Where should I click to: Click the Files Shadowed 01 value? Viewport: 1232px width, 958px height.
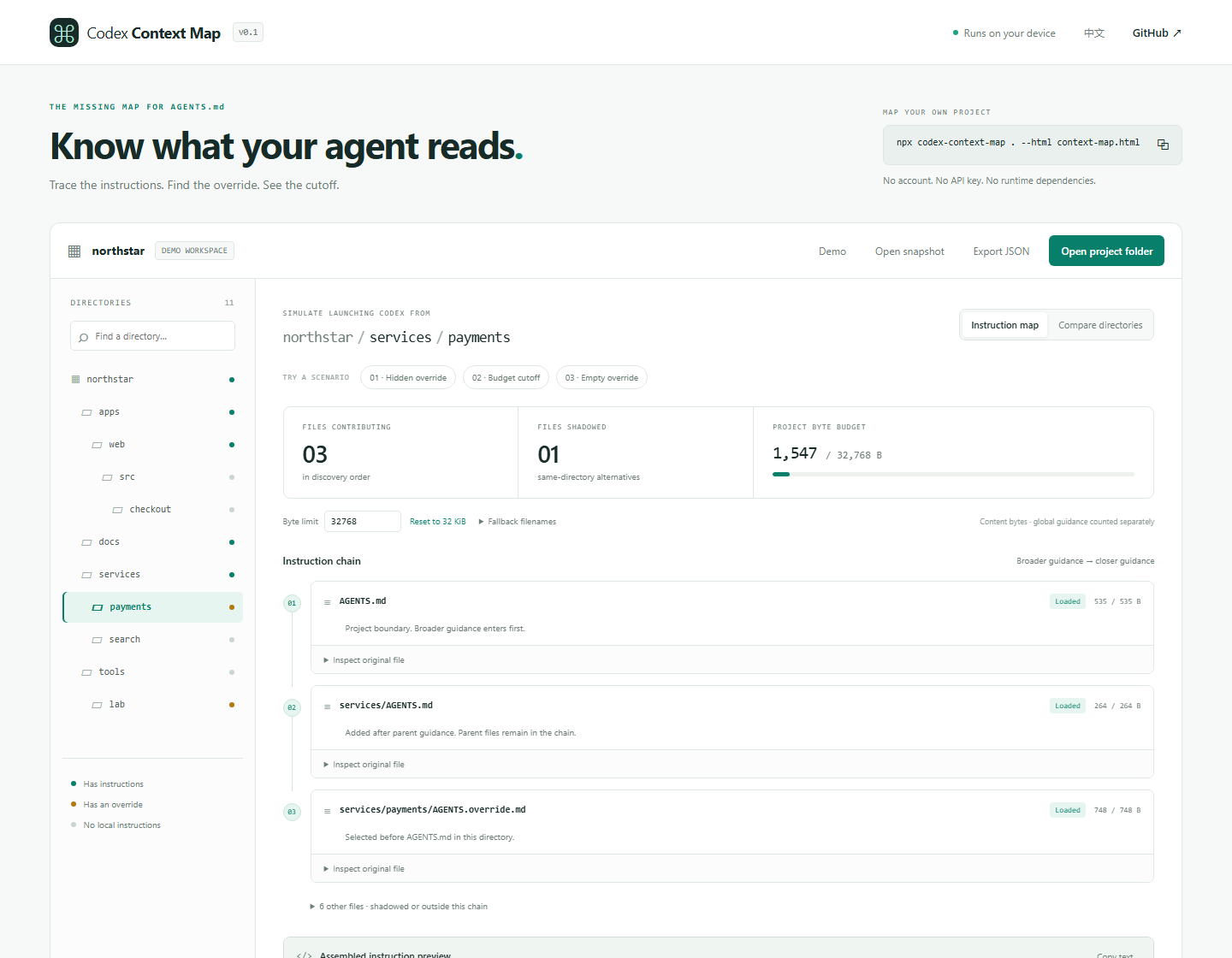click(548, 454)
